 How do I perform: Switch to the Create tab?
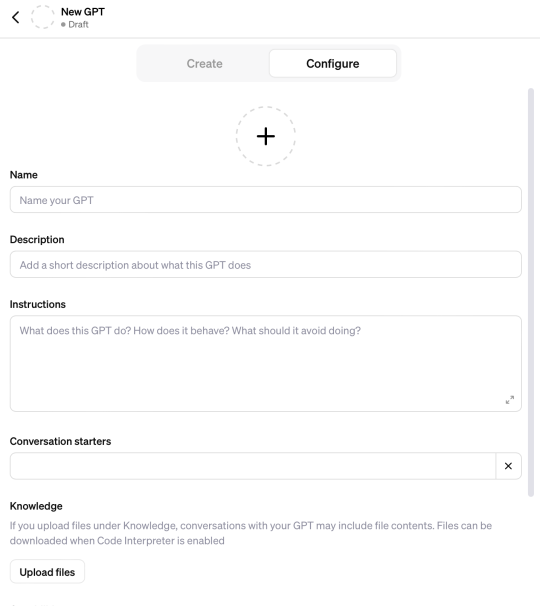(204, 63)
